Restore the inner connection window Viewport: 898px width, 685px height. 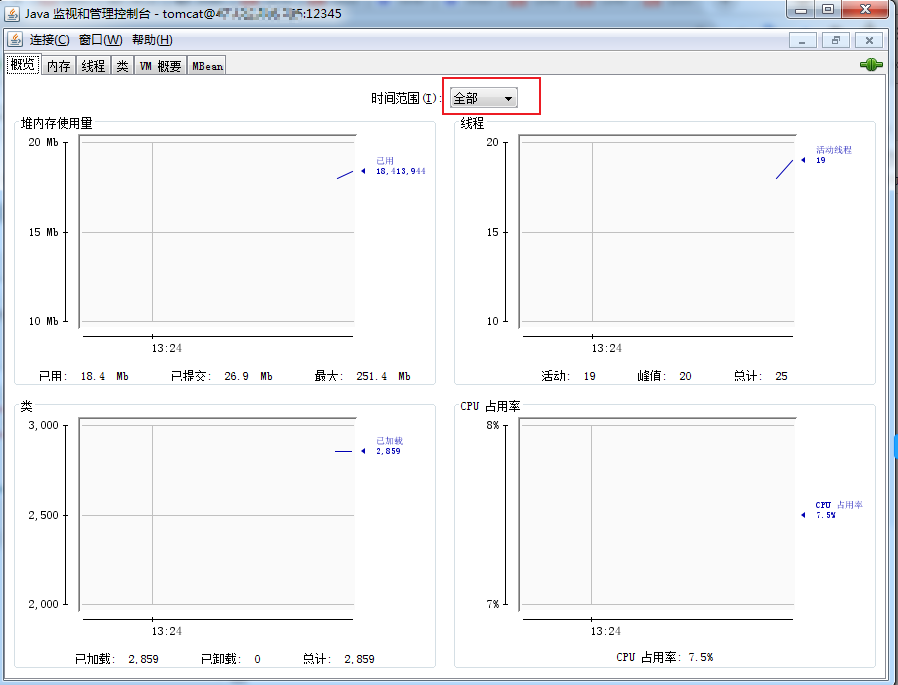coord(836,40)
